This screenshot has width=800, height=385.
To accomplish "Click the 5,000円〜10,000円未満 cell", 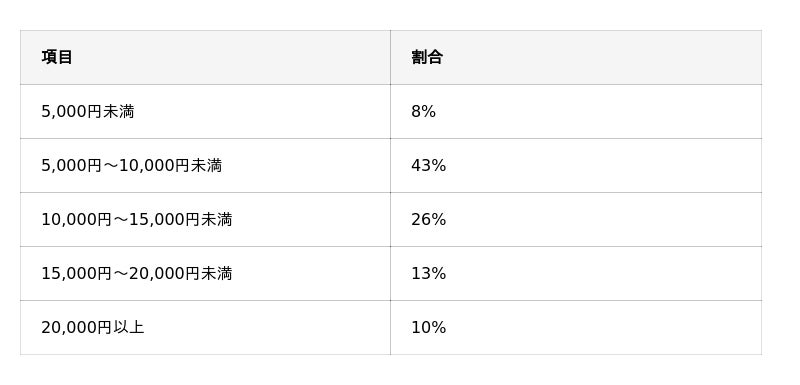I will point(205,165).
